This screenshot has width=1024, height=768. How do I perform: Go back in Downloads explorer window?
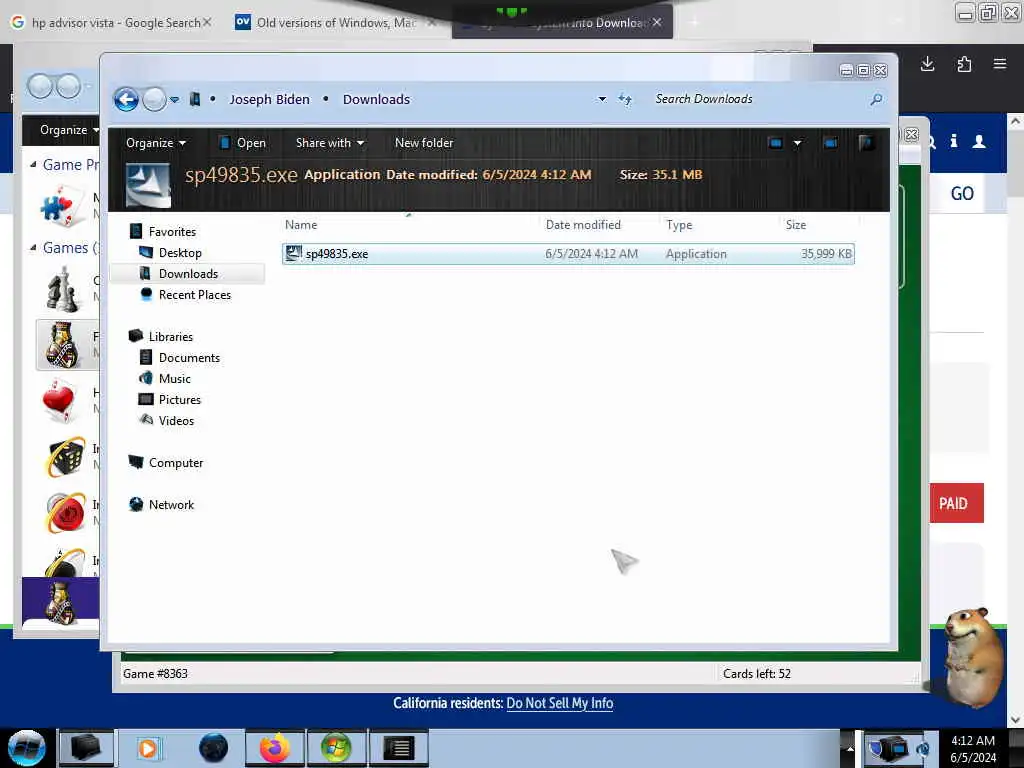pos(126,99)
